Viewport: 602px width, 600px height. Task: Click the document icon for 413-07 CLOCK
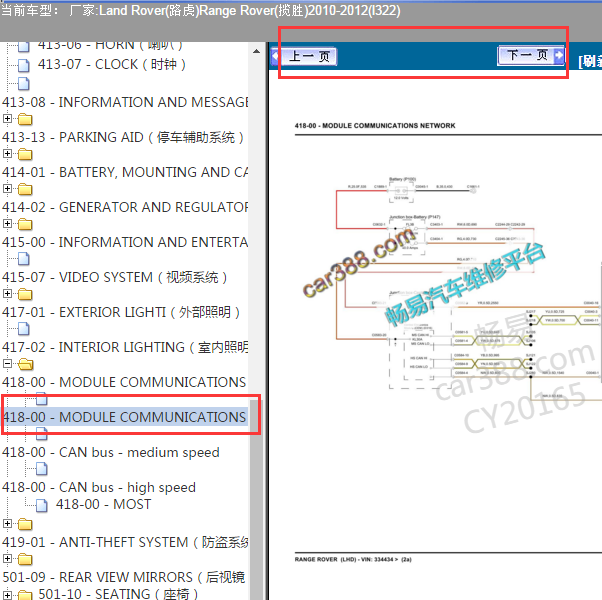tap(24, 65)
